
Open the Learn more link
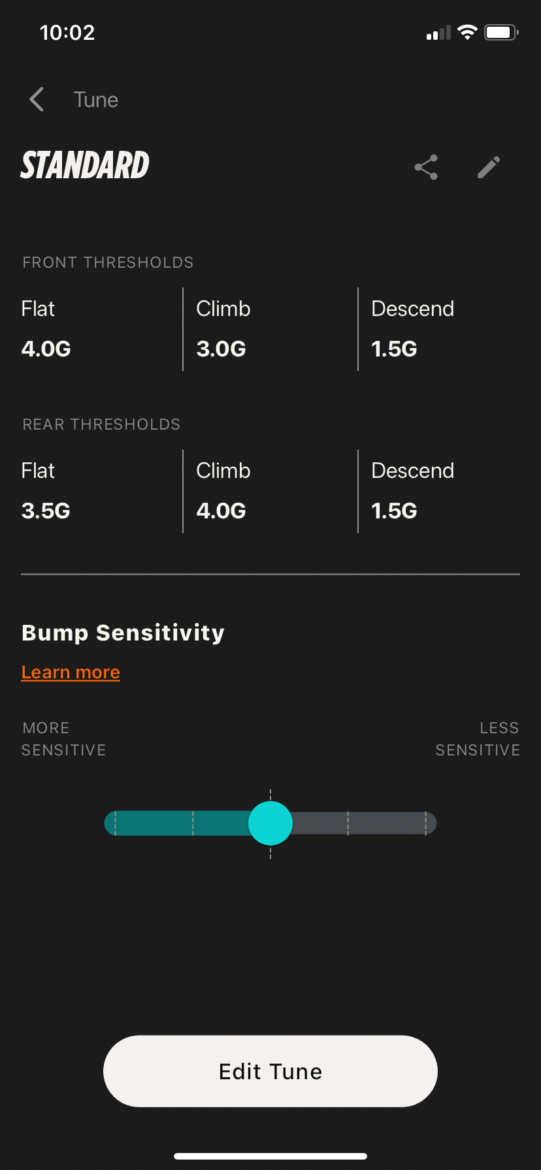coord(71,672)
